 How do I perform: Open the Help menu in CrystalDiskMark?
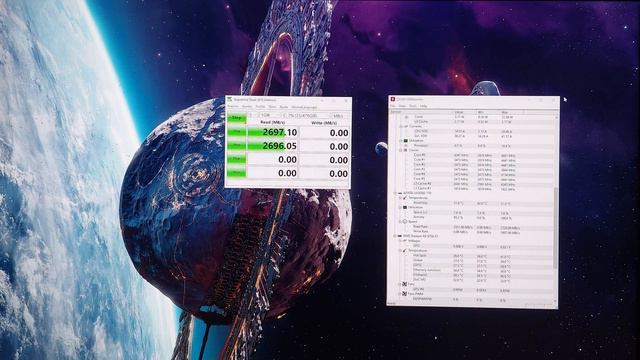(x=284, y=107)
